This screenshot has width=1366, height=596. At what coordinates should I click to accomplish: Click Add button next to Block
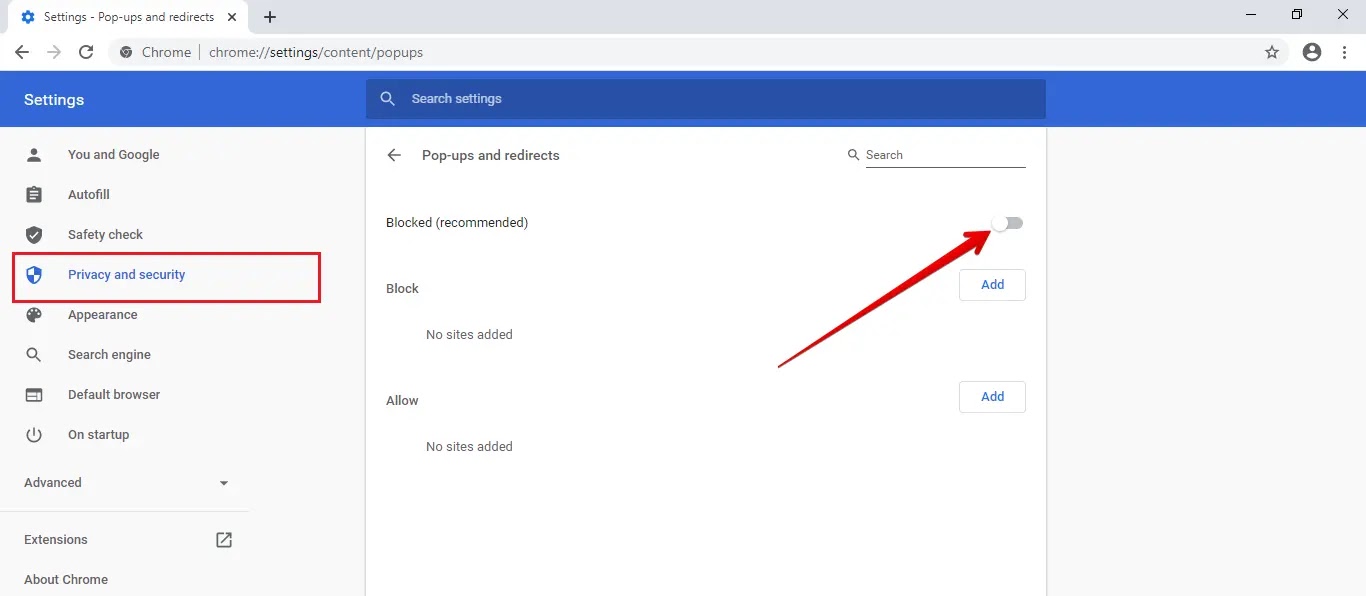pyautogui.click(x=992, y=285)
